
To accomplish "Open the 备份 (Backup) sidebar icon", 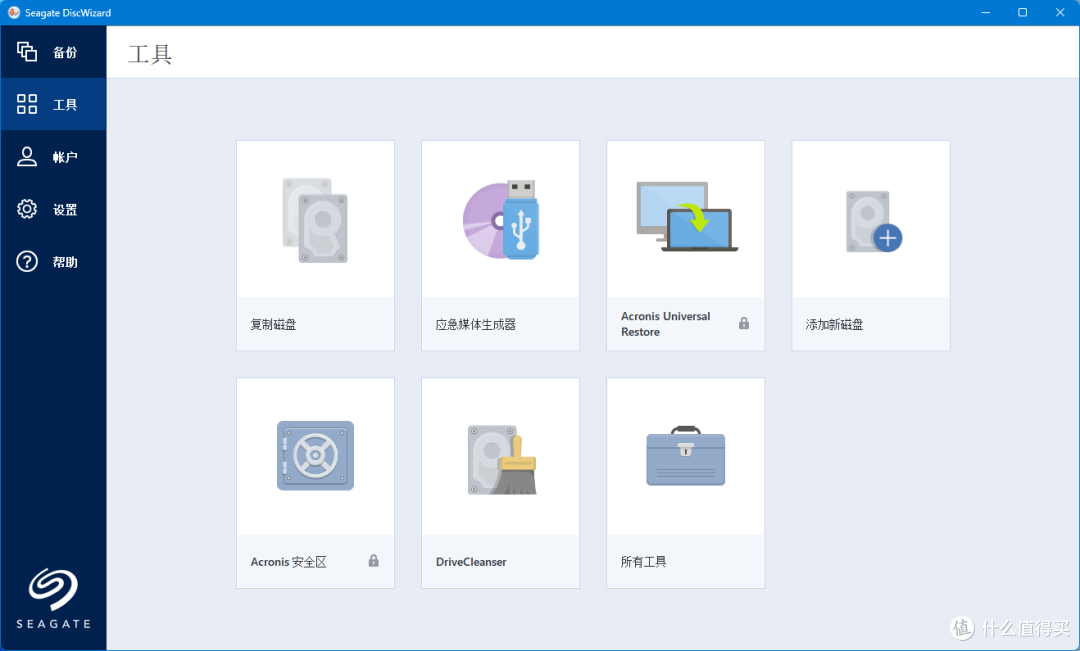I will pyautogui.click(x=27, y=52).
